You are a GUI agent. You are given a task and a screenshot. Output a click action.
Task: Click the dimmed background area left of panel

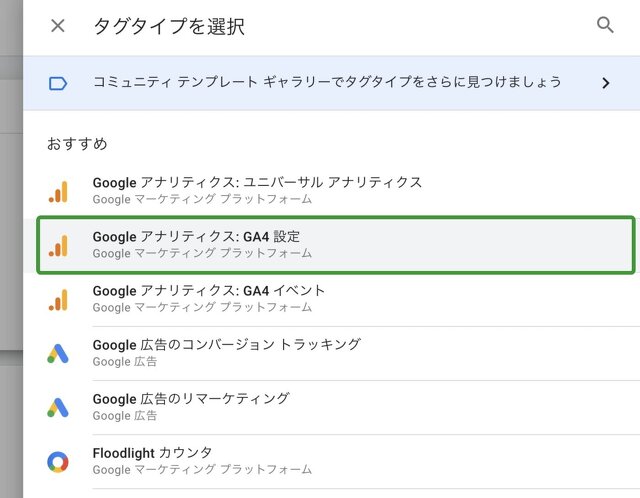[10, 250]
